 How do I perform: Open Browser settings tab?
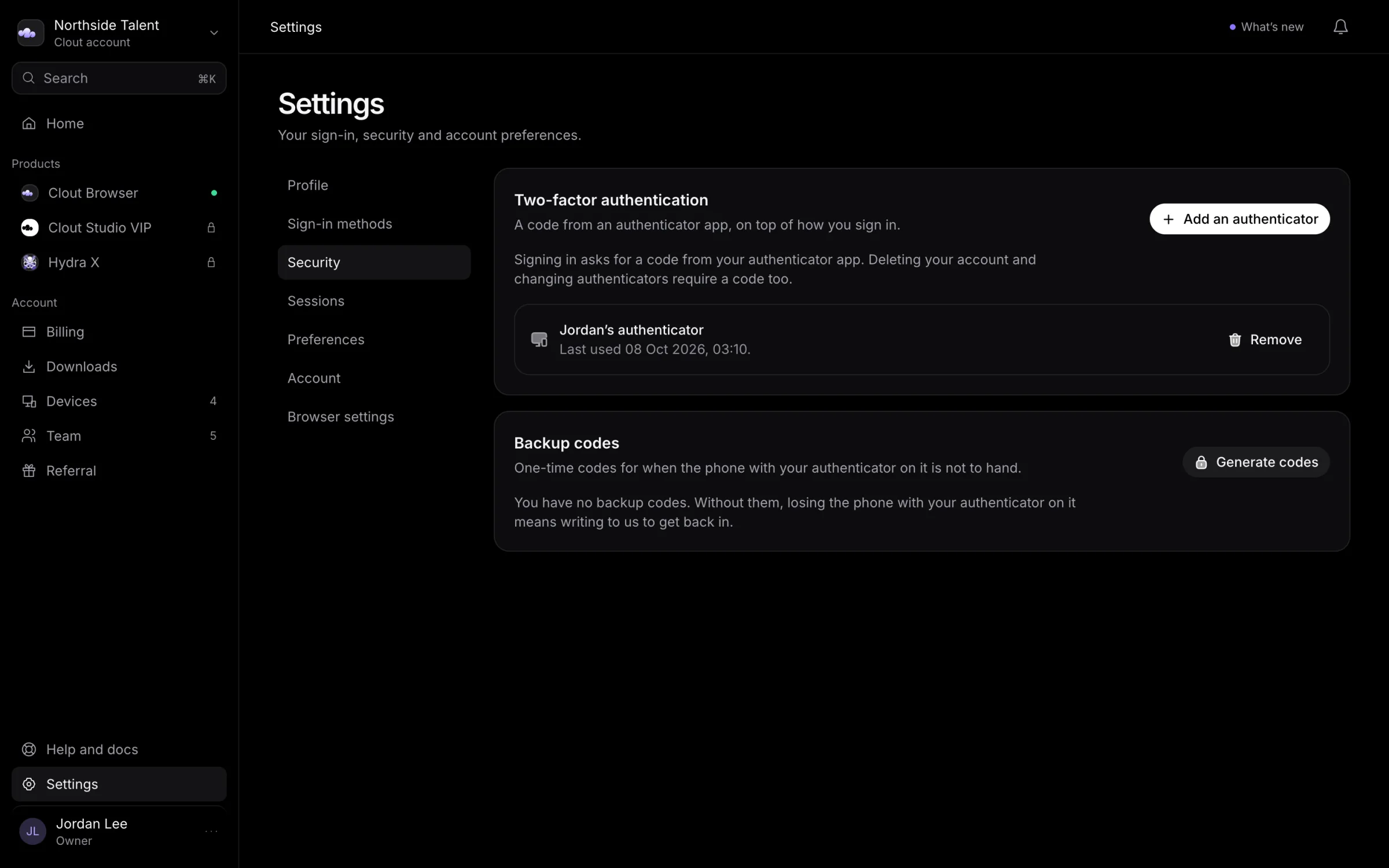374,417
